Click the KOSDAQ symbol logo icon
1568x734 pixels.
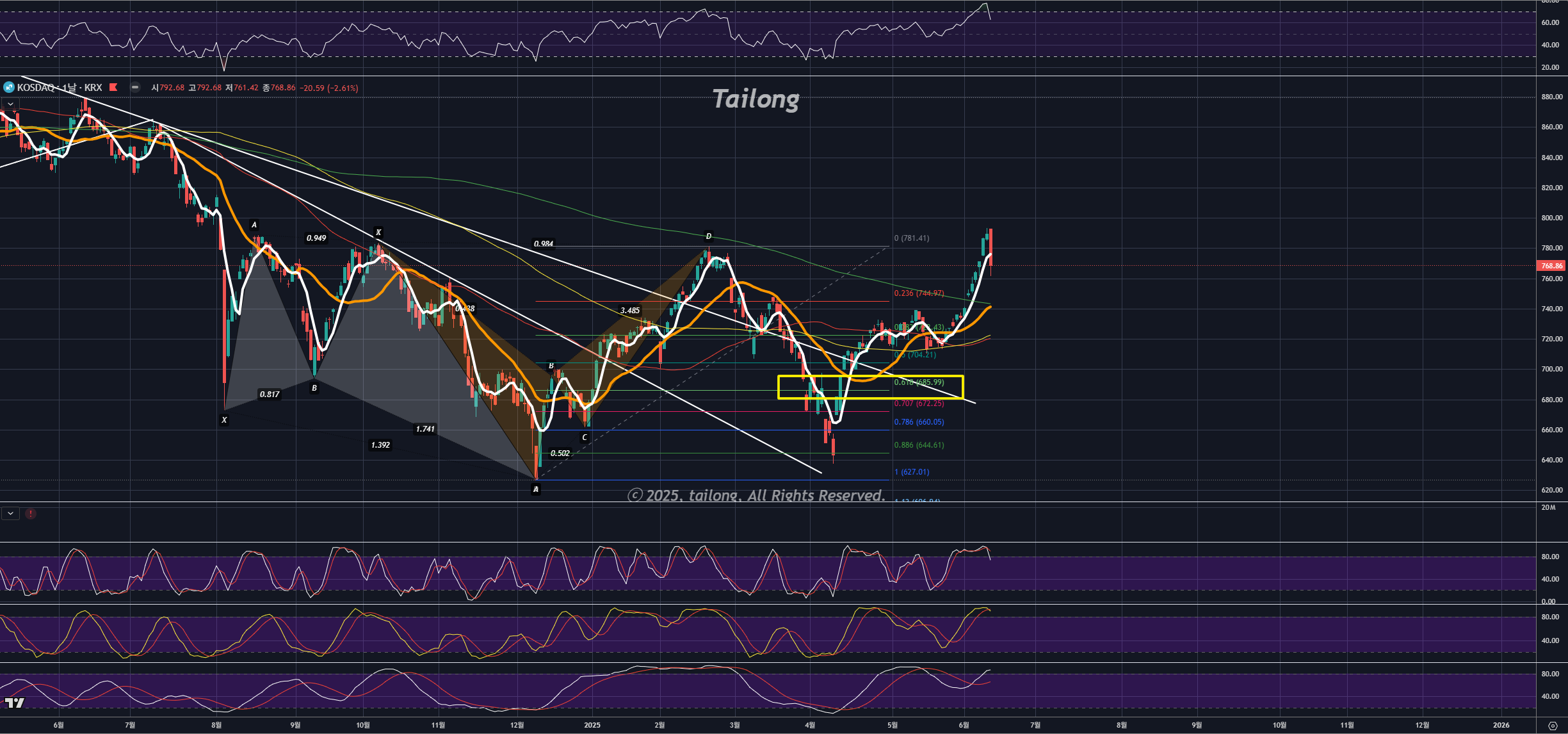point(8,87)
